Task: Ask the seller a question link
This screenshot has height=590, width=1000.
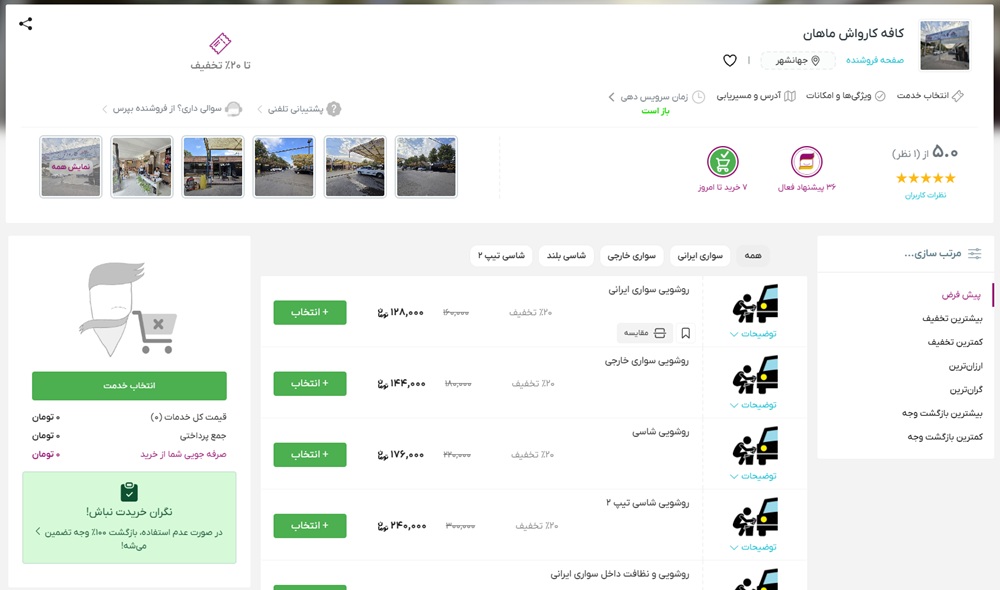Action: click(x=172, y=109)
